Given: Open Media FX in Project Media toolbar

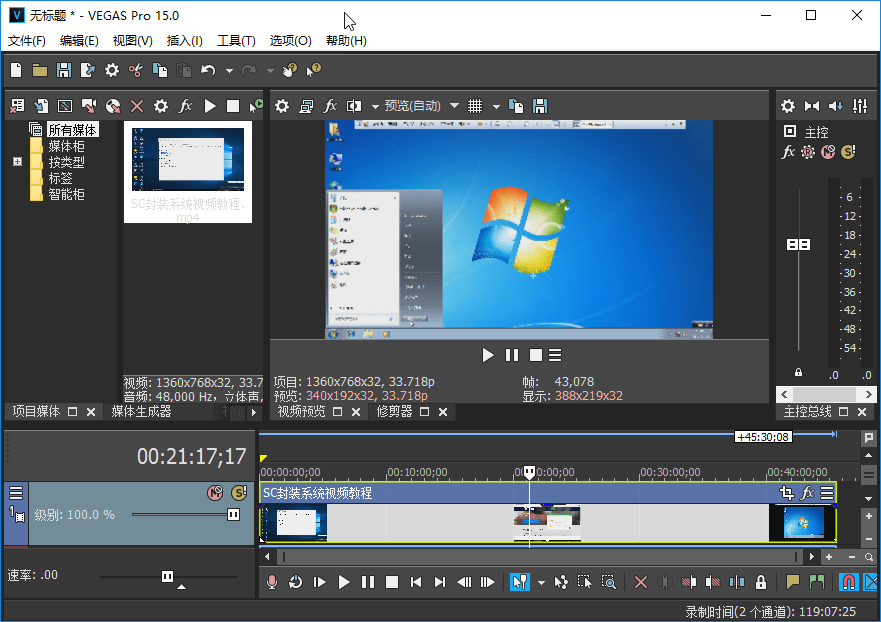Looking at the screenshot, I should (x=185, y=106).
